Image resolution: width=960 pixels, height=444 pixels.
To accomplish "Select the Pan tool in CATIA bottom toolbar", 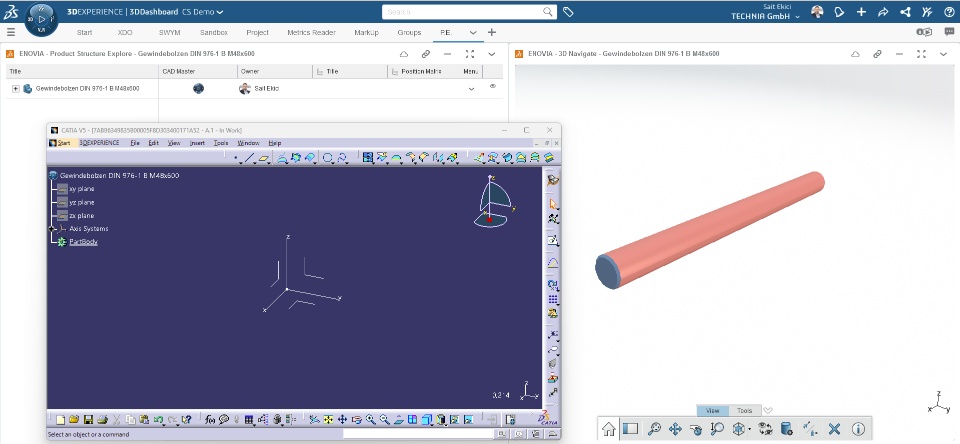I will tap(342, 420).
